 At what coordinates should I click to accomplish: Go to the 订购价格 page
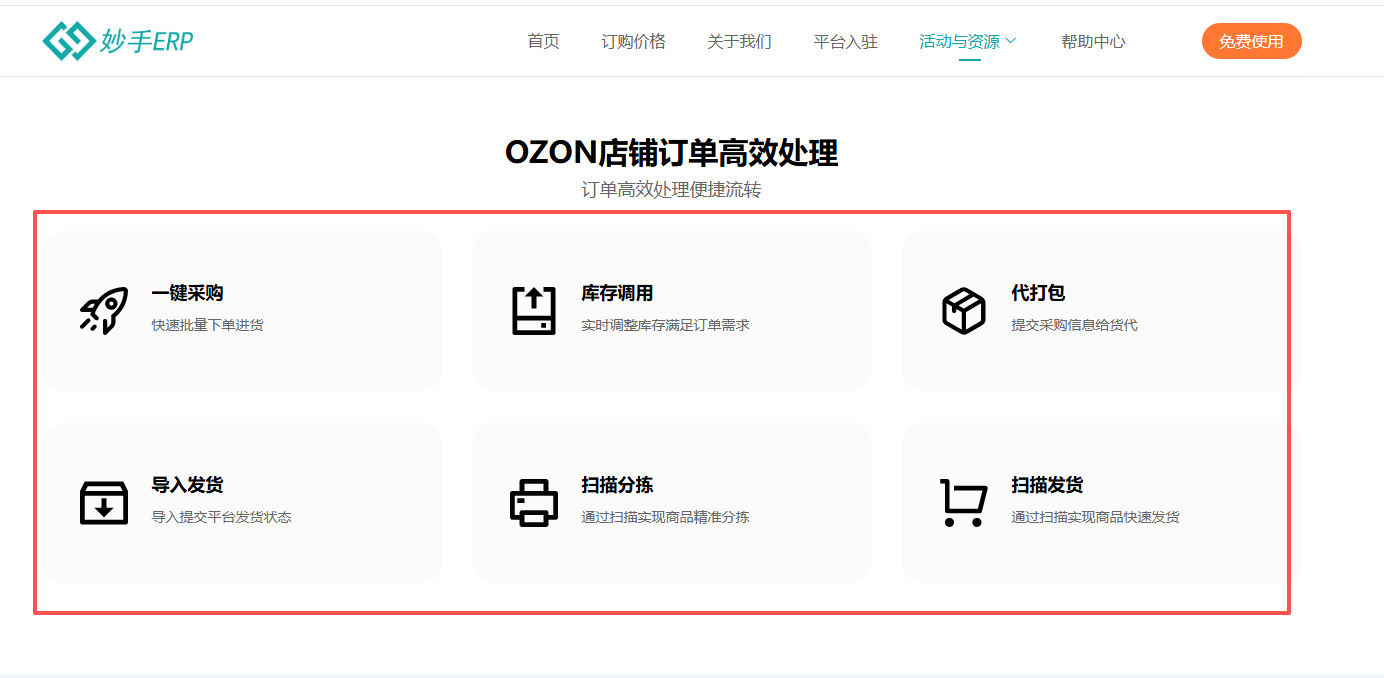click(633, 41)
